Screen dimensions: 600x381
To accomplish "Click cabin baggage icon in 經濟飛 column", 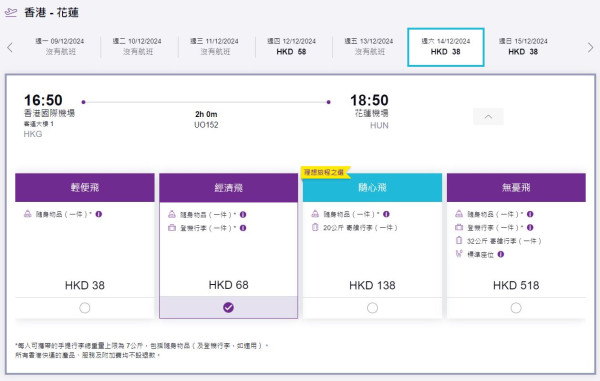I will click(172, 228).
